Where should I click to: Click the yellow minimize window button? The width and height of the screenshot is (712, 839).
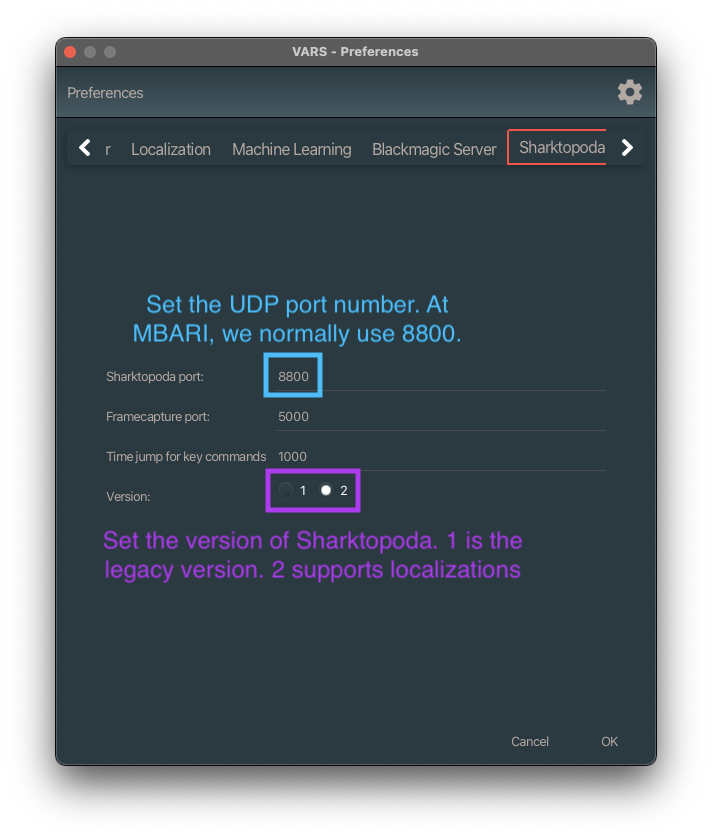pyautogui.click(x=90, y=52)
